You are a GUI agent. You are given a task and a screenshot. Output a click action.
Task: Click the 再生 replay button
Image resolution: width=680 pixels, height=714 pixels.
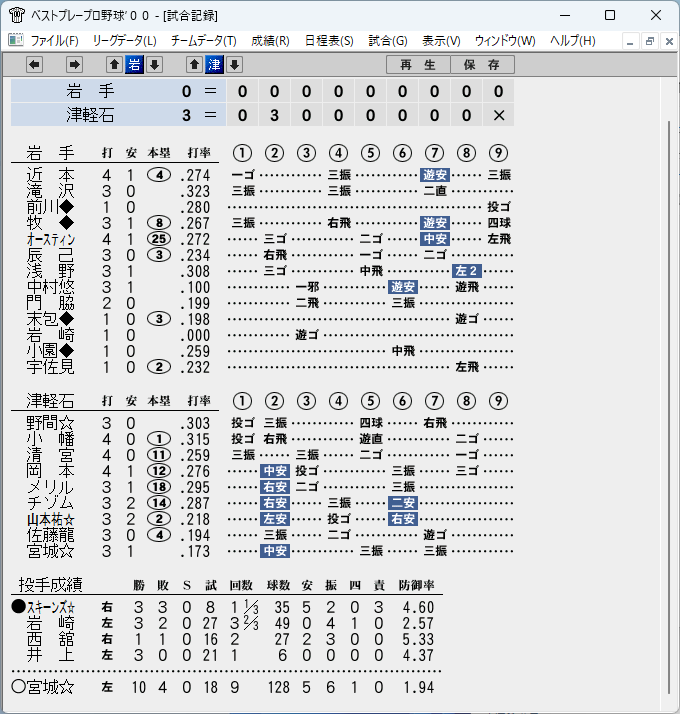[x=418, y=65]
